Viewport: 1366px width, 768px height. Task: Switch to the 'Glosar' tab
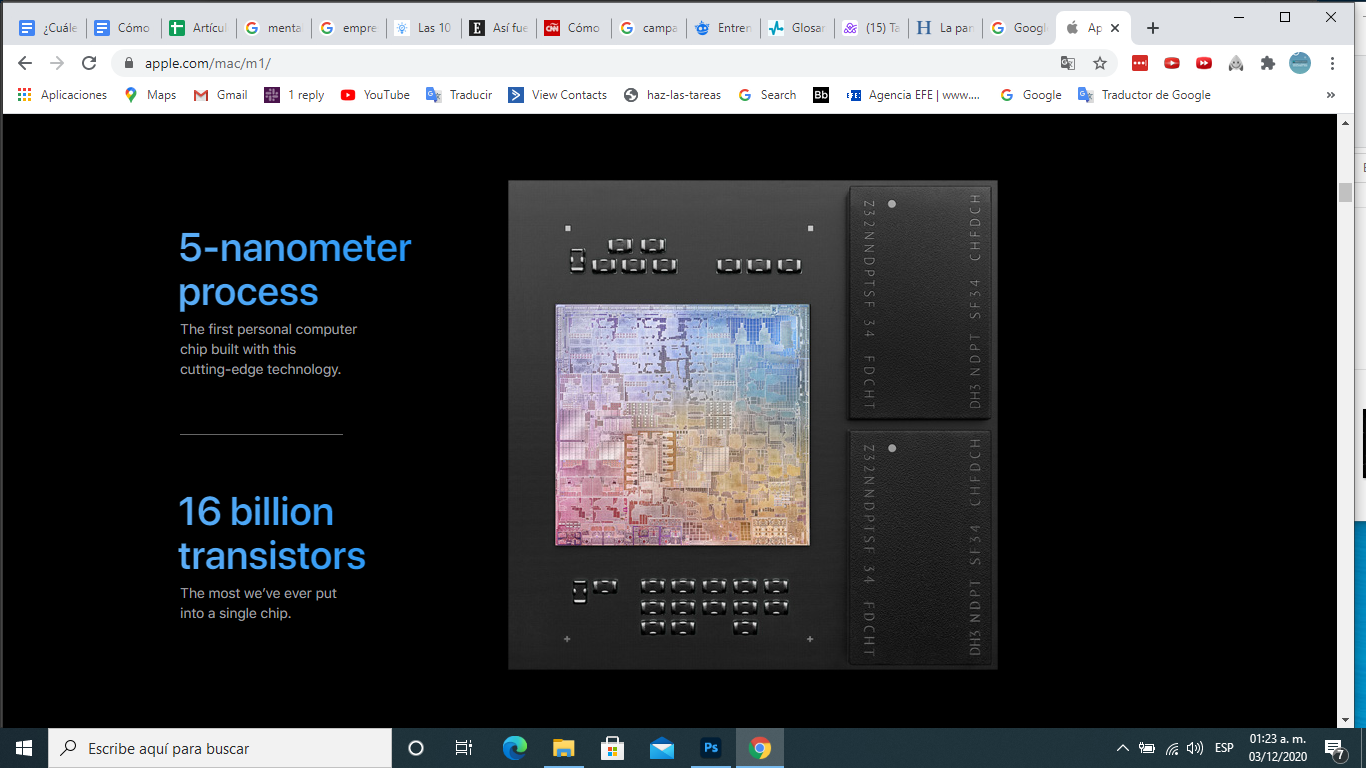click(x=798, y=28)
